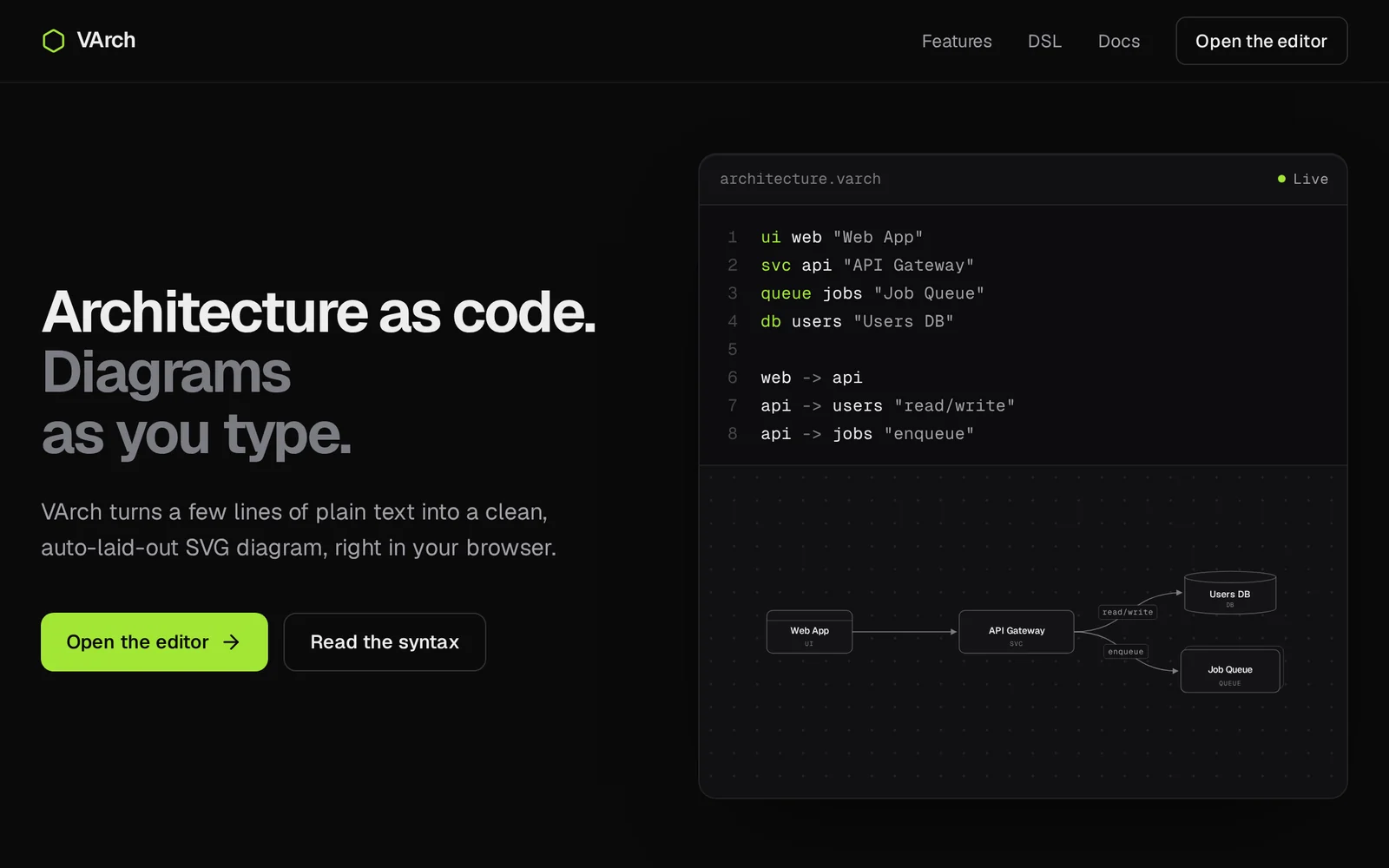This screenshot has width=1389, height=868.
Task: Select the Web App diagram node
Action: point(809,632)
